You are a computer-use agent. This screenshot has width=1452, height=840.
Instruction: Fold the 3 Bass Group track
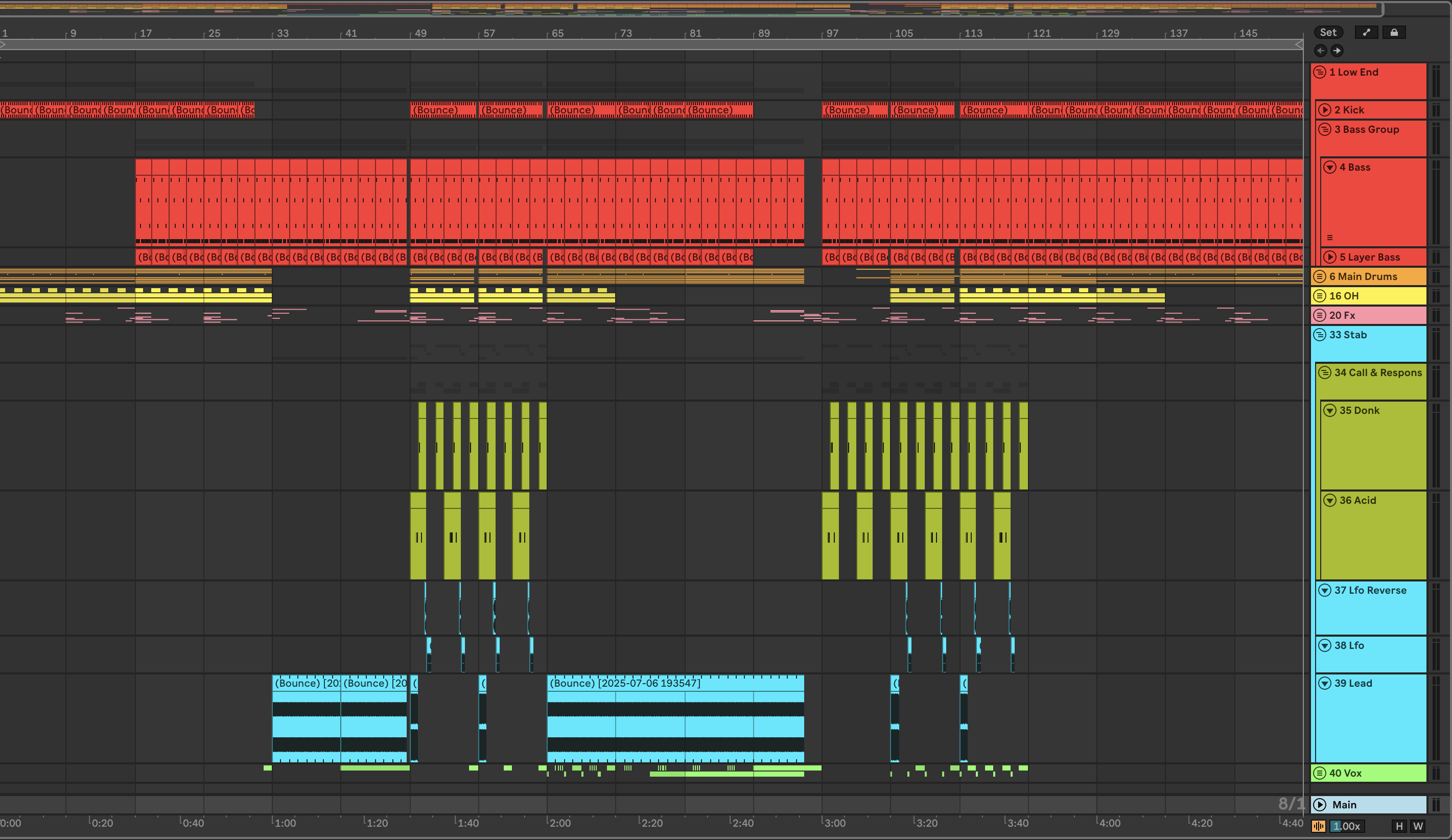[x=1325, y=129]
